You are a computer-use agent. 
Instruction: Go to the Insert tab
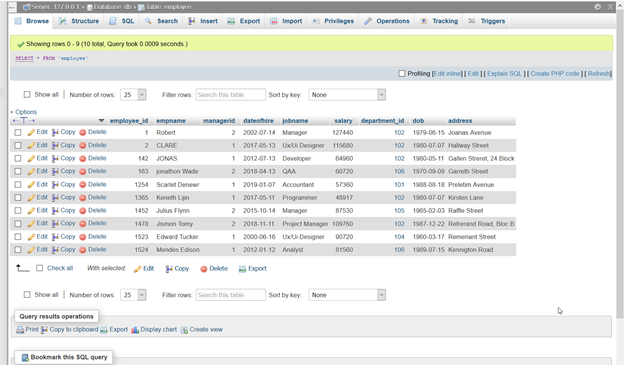point(203,21)
